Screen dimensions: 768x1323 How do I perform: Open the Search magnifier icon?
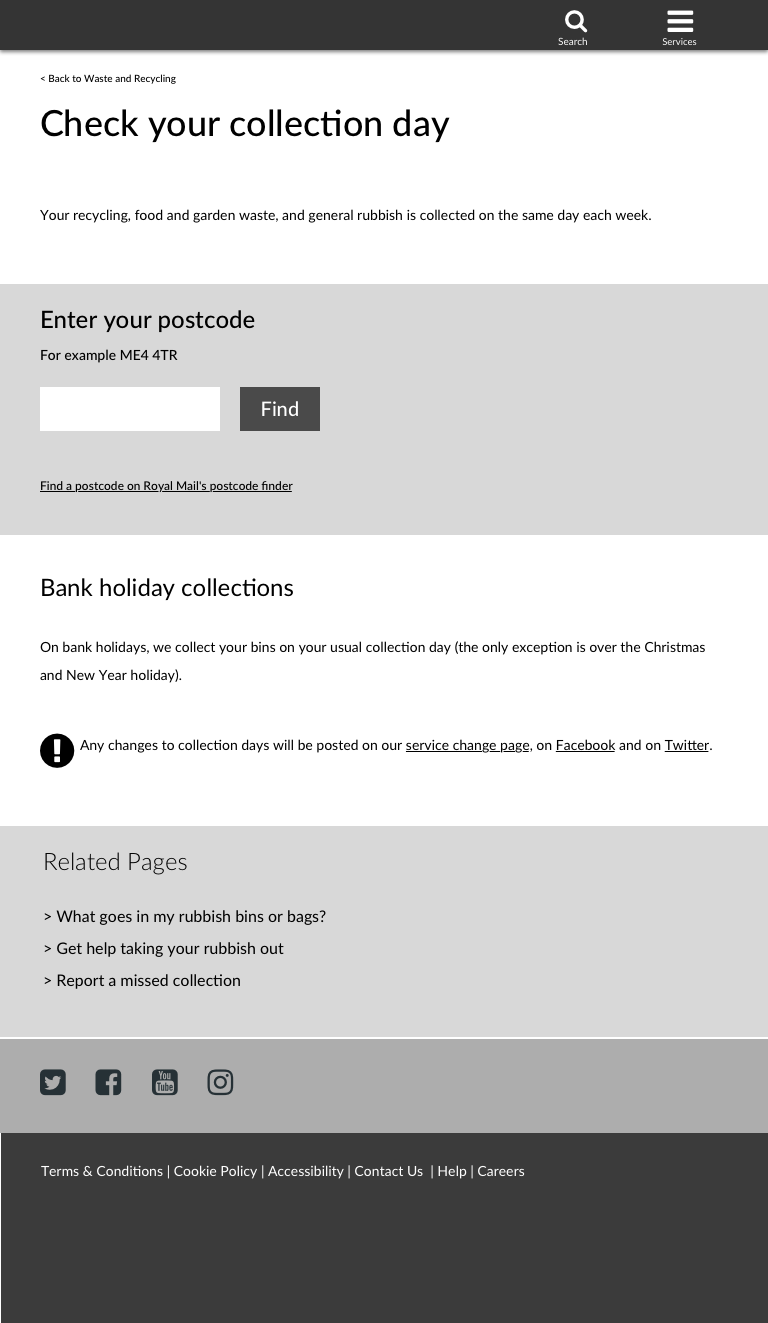[x=575, y=23]
